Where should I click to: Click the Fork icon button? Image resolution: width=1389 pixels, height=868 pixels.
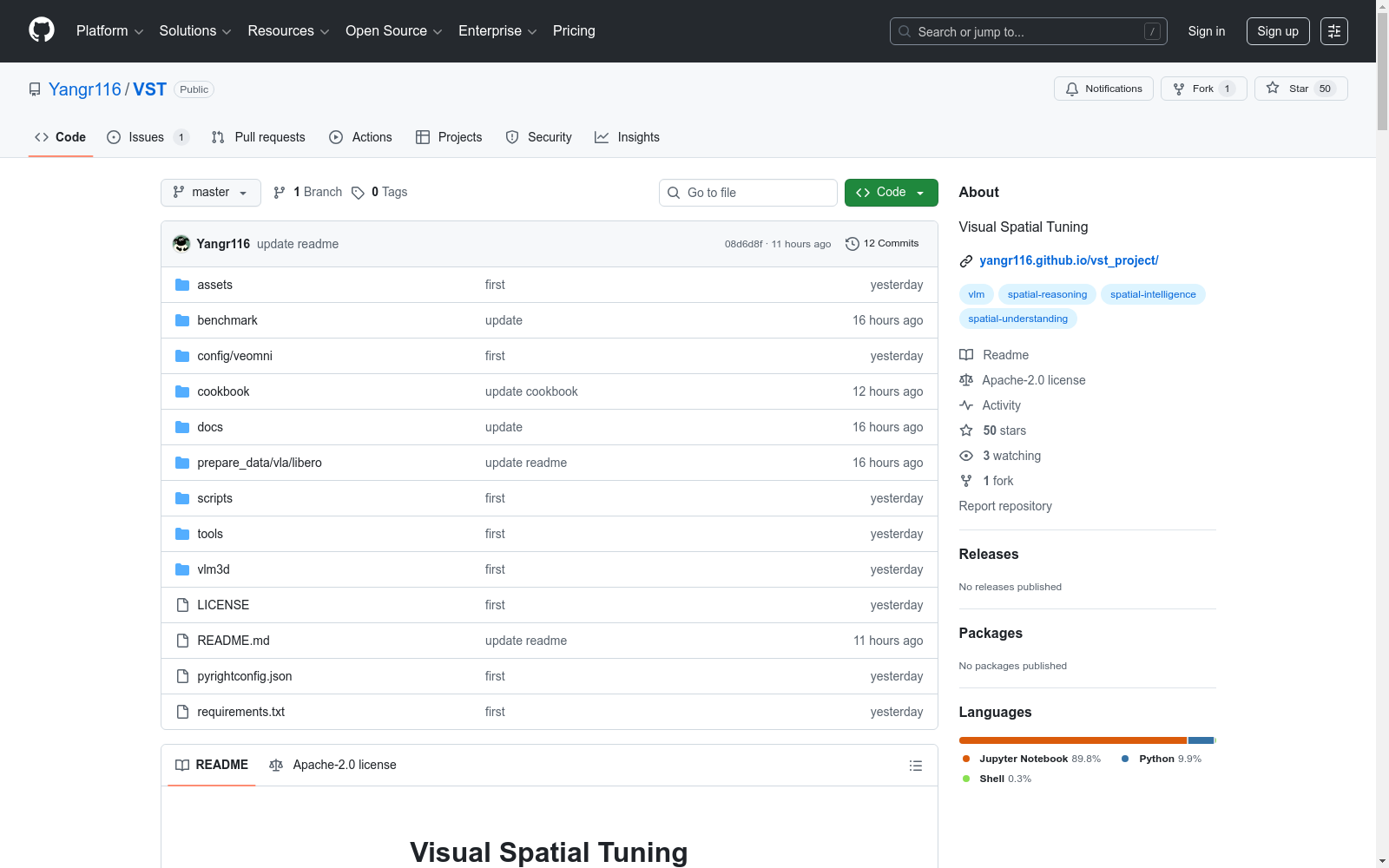tap(1179, 89)
